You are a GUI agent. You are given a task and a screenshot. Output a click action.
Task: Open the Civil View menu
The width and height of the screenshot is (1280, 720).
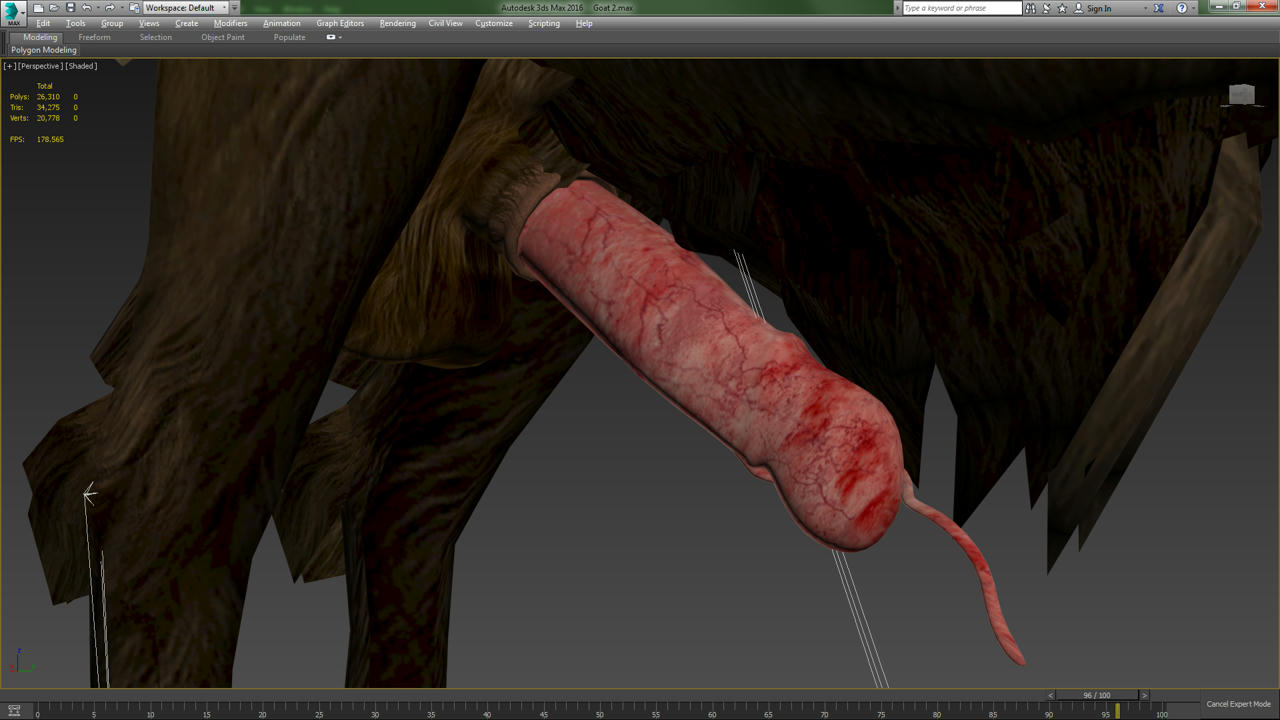[446, 23]
